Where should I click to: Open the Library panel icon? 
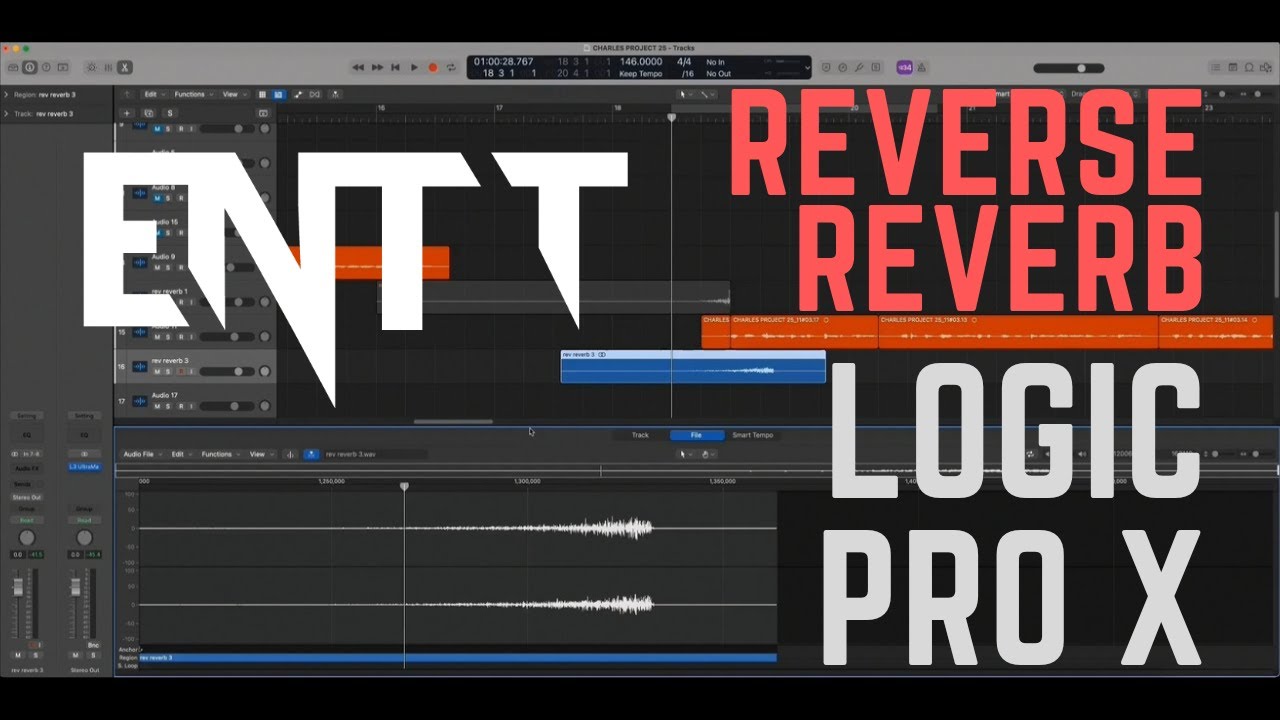tap(13, 67)
